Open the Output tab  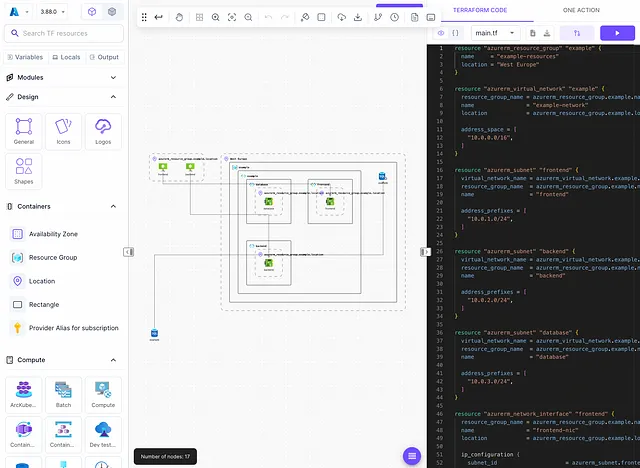coord(104,57)
